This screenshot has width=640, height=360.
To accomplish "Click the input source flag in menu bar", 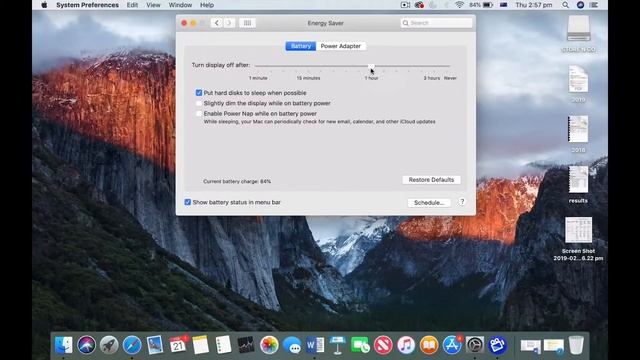I will pos(503,5).
